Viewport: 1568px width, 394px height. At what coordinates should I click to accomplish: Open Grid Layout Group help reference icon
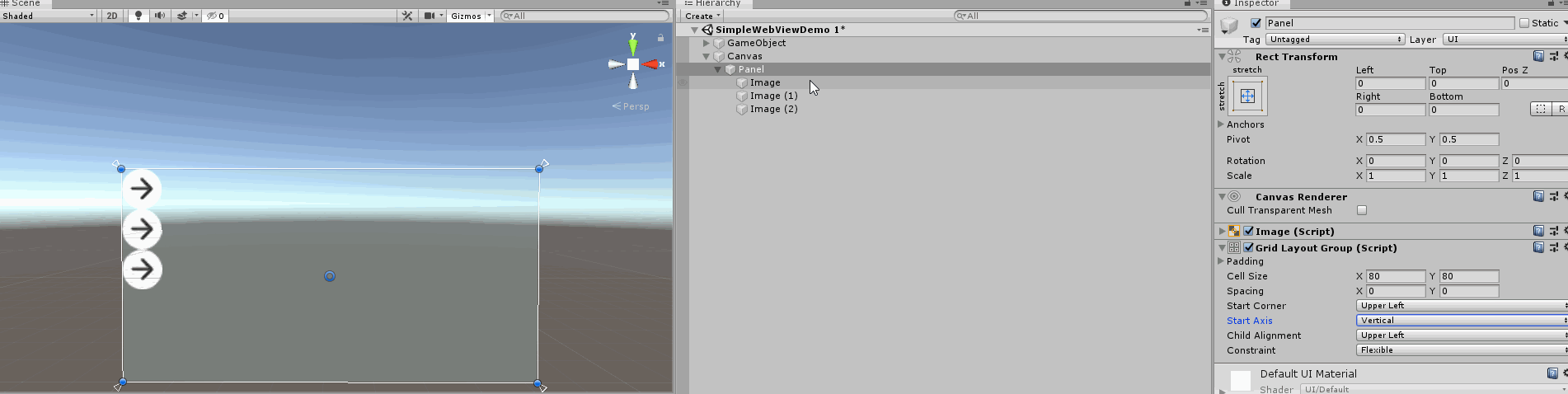point(1538,247)
